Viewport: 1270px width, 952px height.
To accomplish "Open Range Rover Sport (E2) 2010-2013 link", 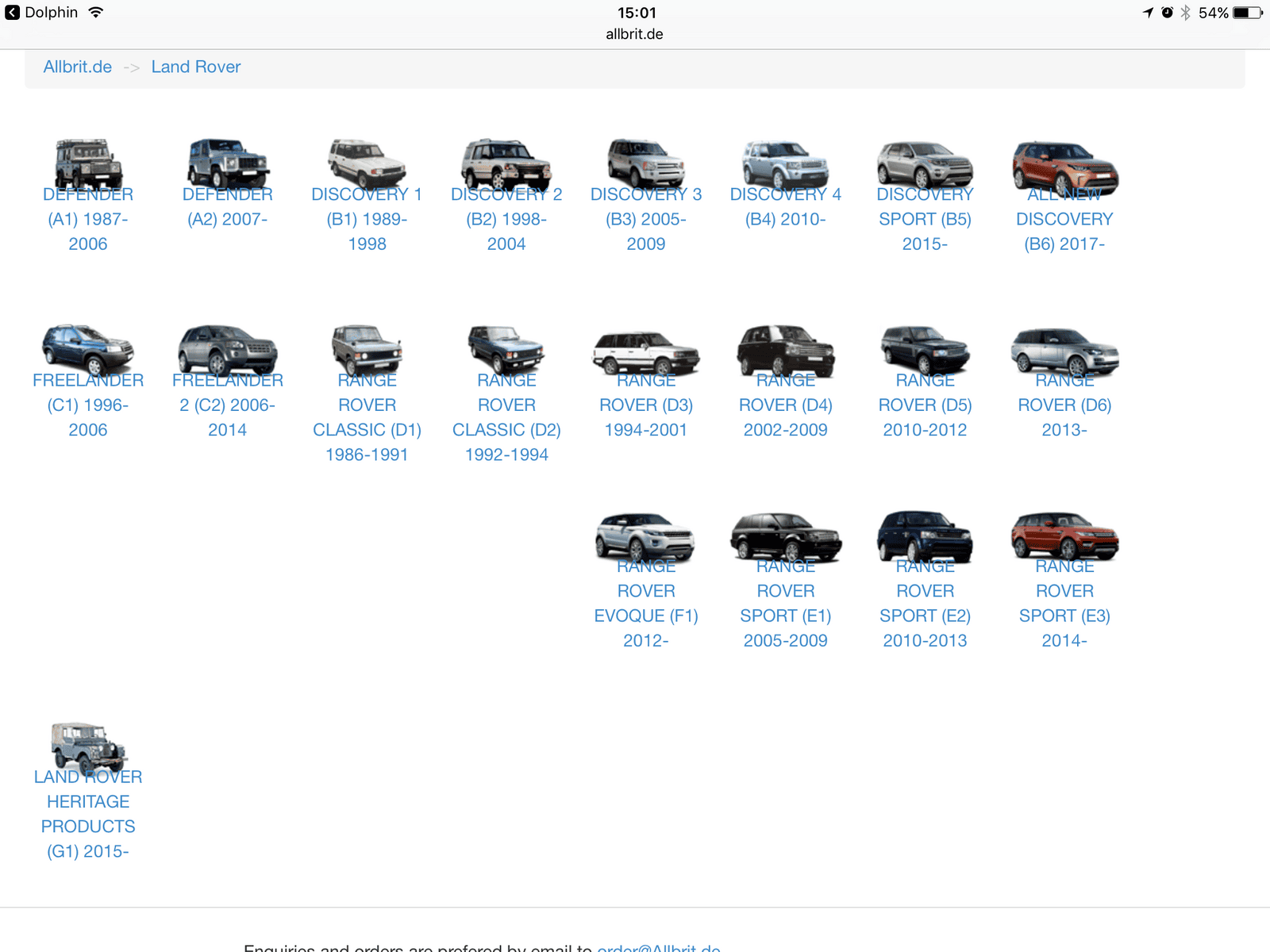I will click(925, 603).
